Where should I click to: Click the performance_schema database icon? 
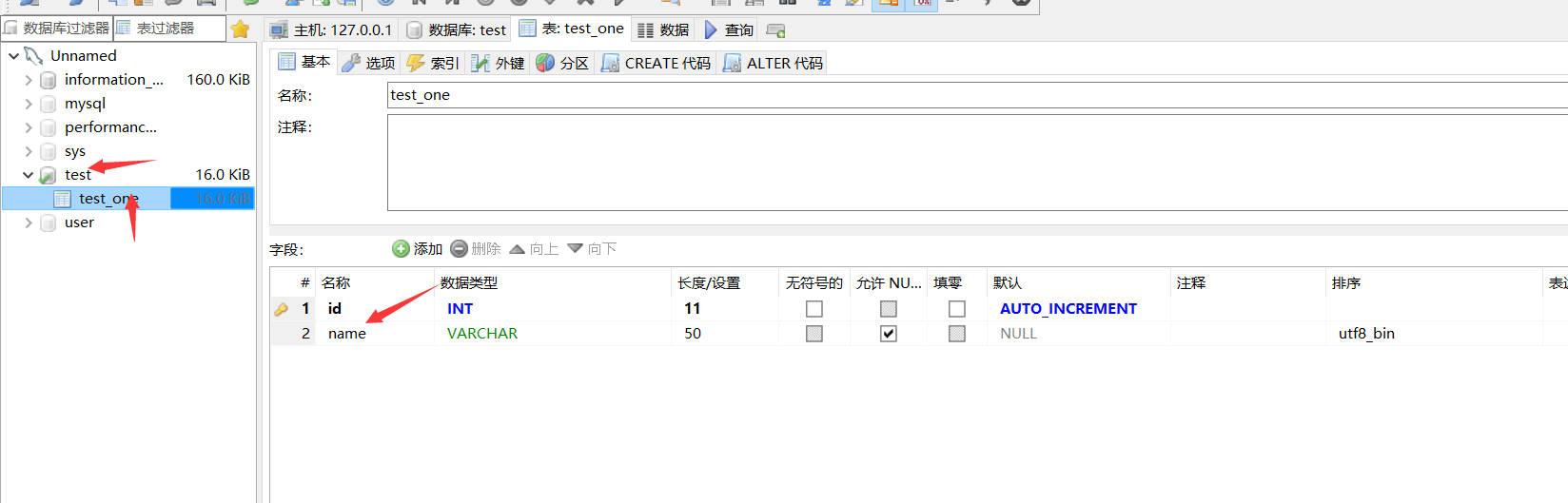click(x=49, y=127)
